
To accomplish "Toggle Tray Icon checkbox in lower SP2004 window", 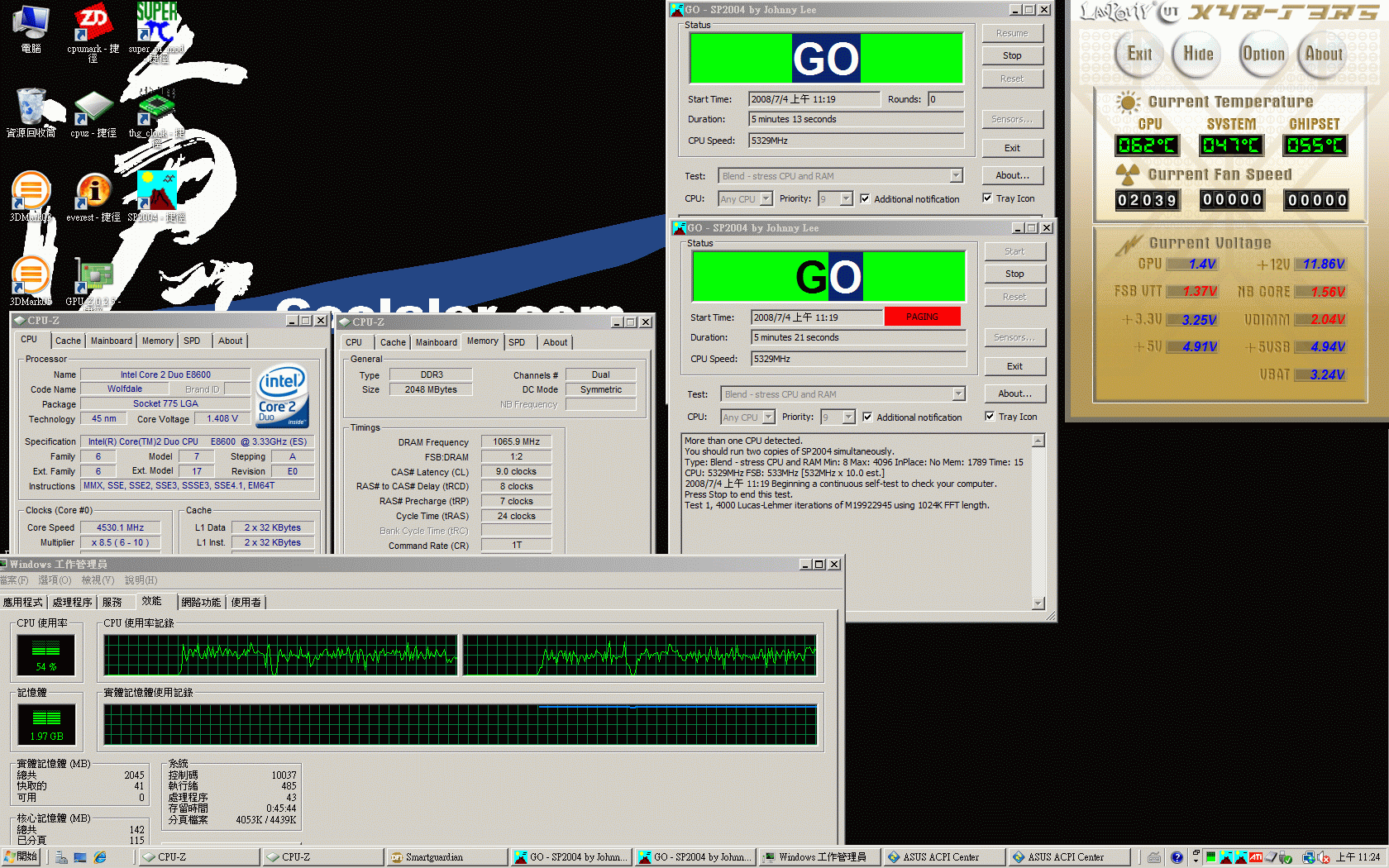I will click(x=990, y=417).
